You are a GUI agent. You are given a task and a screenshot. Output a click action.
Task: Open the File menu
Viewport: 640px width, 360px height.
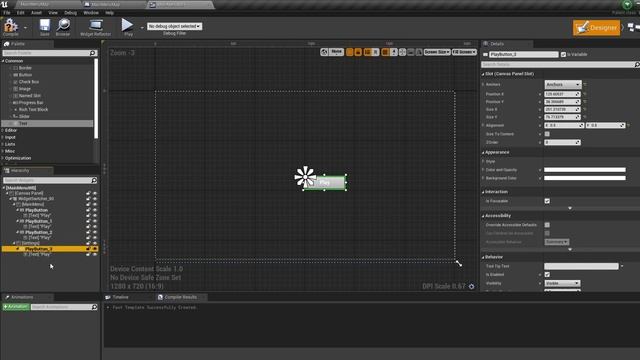pos(7,13)
